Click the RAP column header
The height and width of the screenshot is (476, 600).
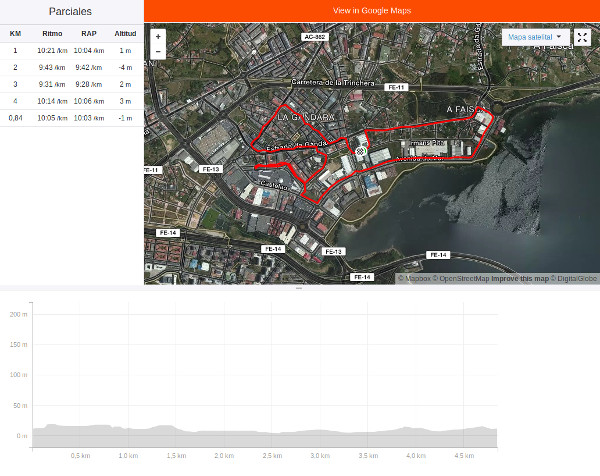89,32
